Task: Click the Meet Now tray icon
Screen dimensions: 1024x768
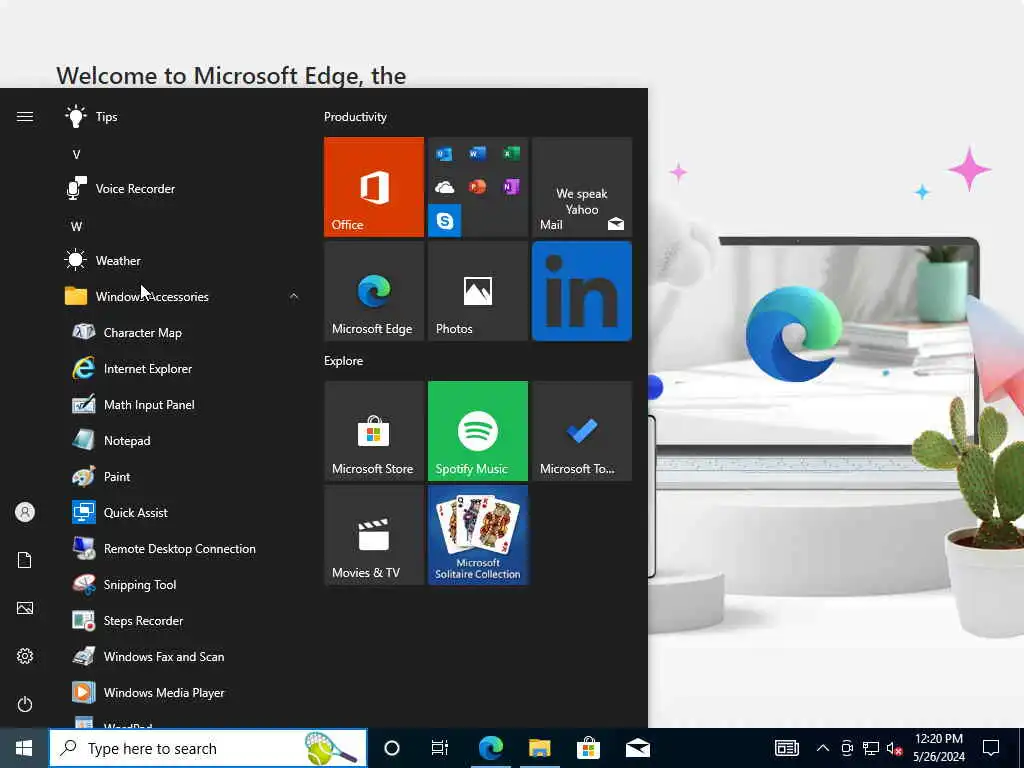Action: click(847, 748)
